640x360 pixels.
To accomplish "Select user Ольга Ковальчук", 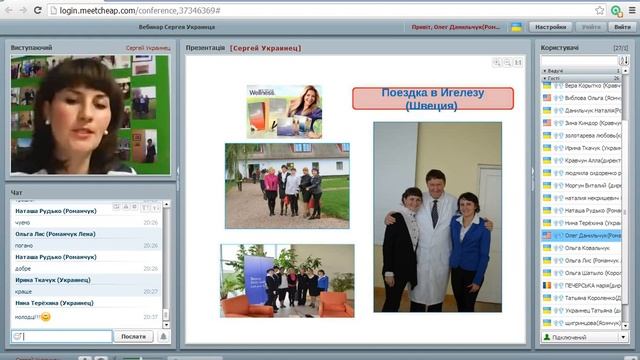I will [581, 248].
